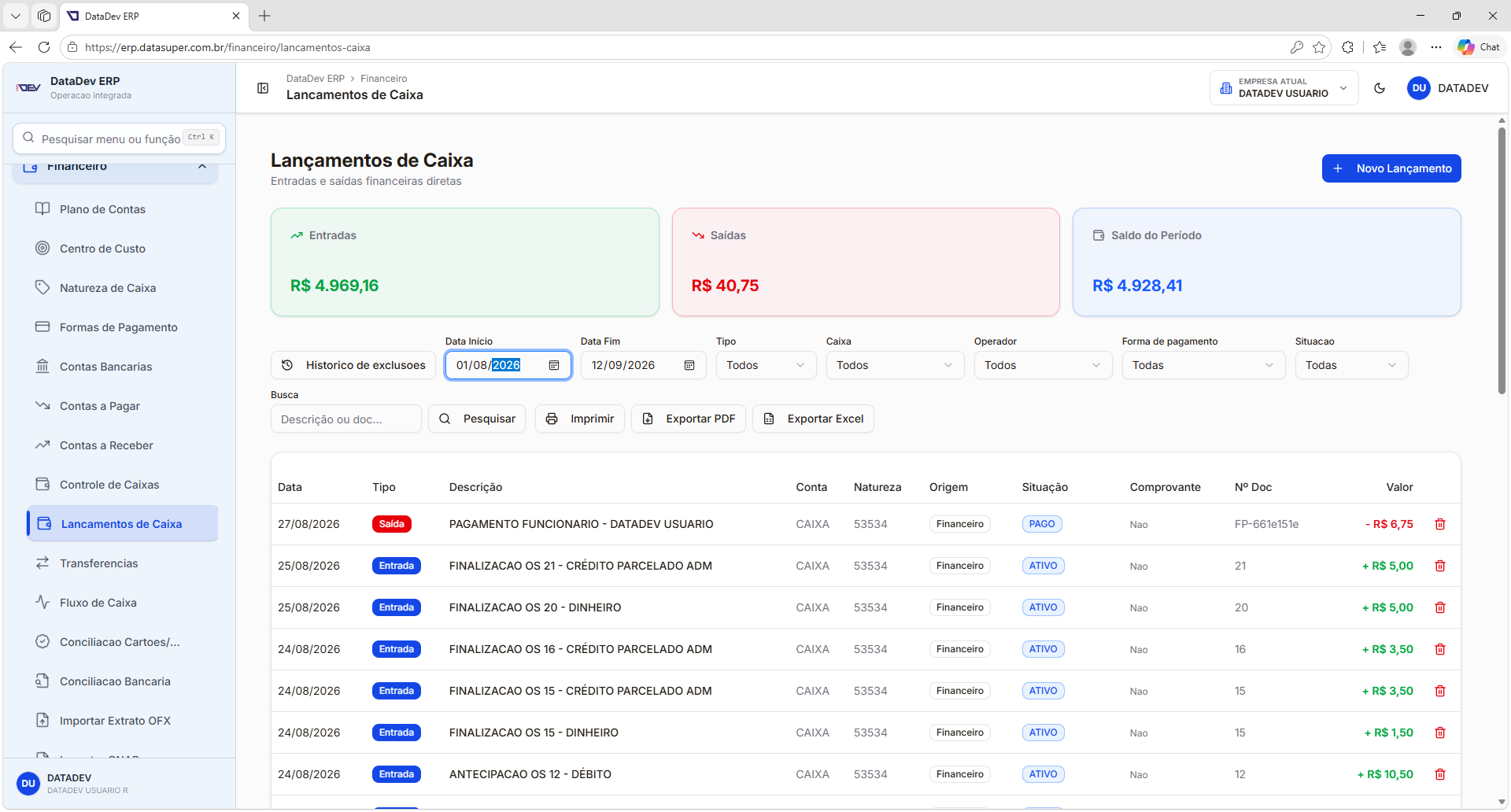Open Fluxo de Caixa
The width and height of the screenshot is (1511, 812).
(122, 603)
